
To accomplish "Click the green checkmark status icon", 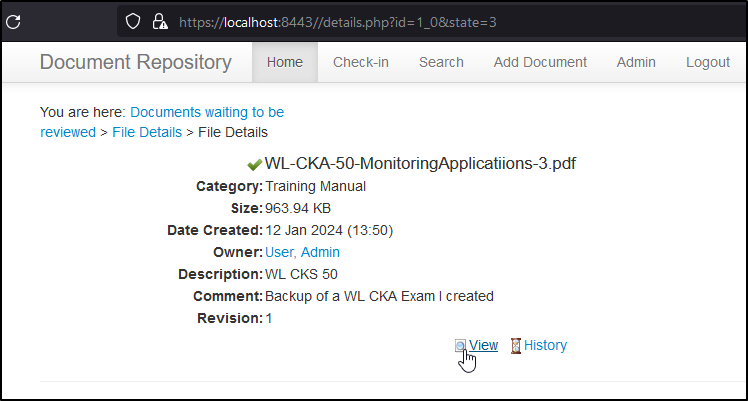I will (254, 165).
